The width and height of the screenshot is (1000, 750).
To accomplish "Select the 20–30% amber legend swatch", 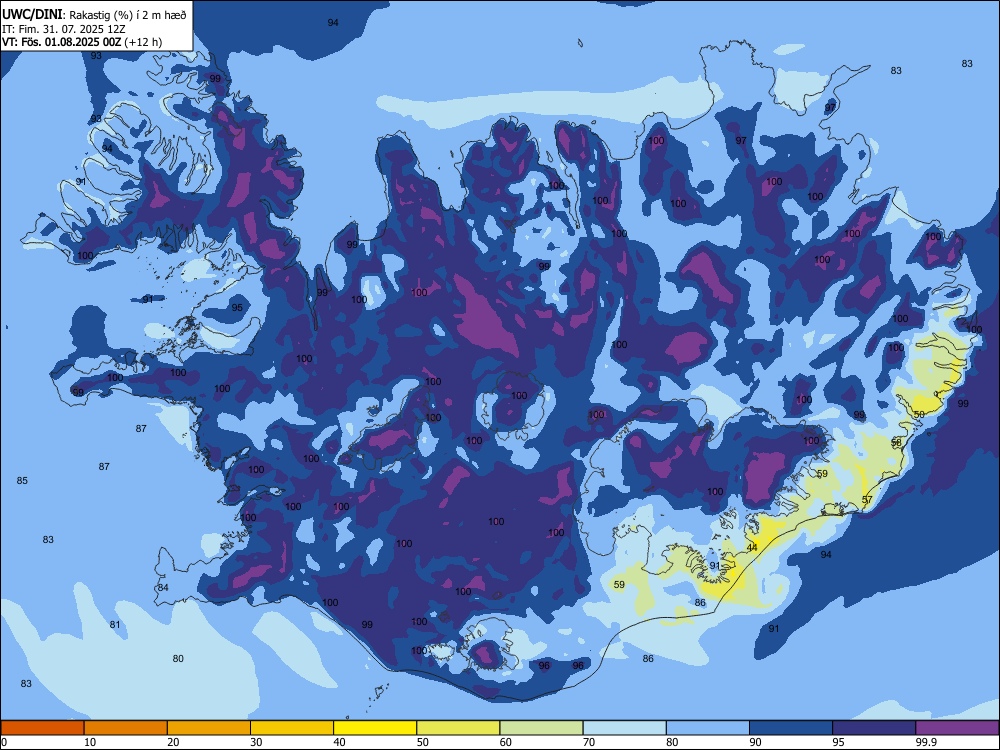I will point(209,728).
